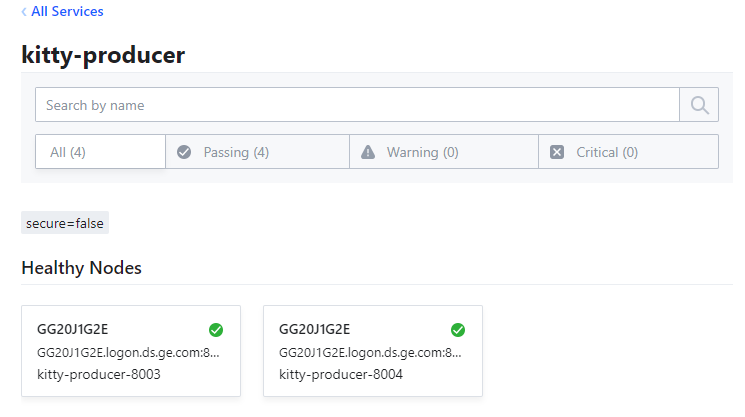The height and width of the screenshot is (417, 745).
Task: Focus the Search by name field
Action: tap(357, 105)
